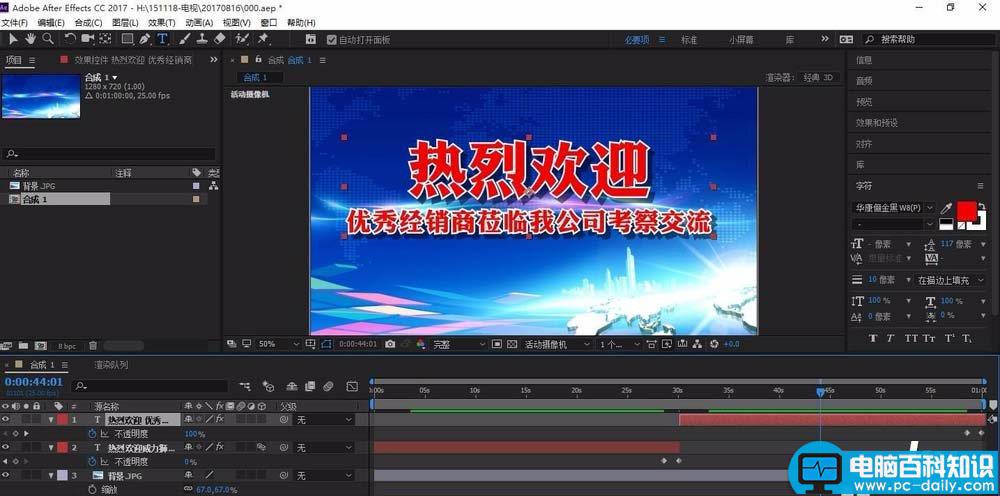Toggle stopwatch for 缩放 property
The image size is (1000, 496).
pyautogui.click(x=92, y=490)
